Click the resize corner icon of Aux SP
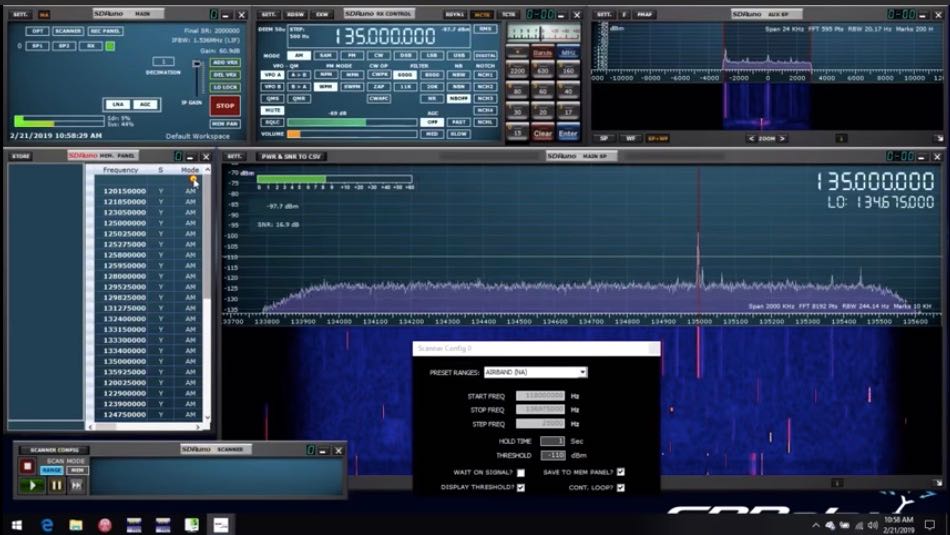The width and height of the screenshot is (950, 535). tap(938, 139)
